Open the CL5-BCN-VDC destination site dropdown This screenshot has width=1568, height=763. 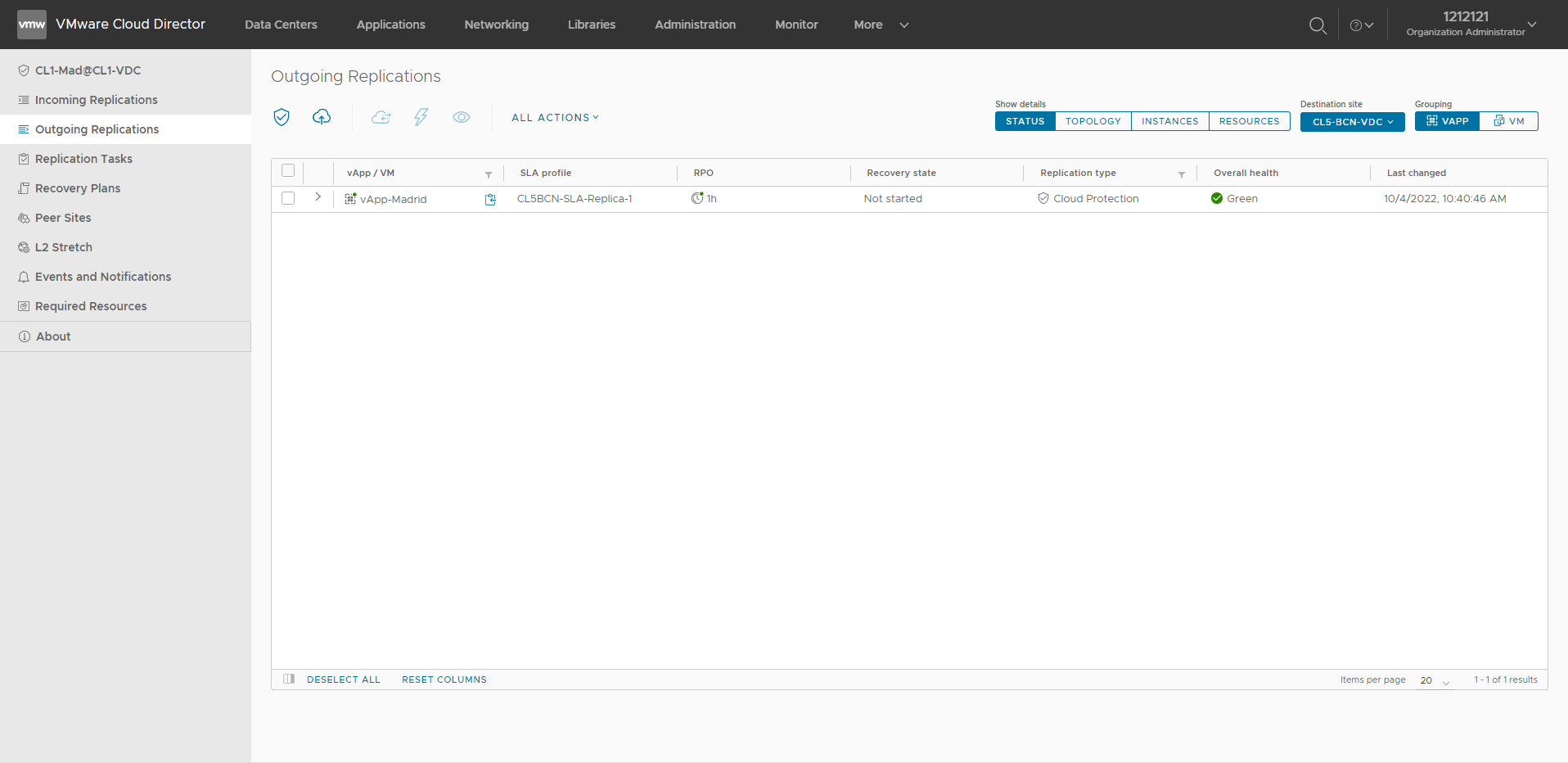click(1353, 122)
